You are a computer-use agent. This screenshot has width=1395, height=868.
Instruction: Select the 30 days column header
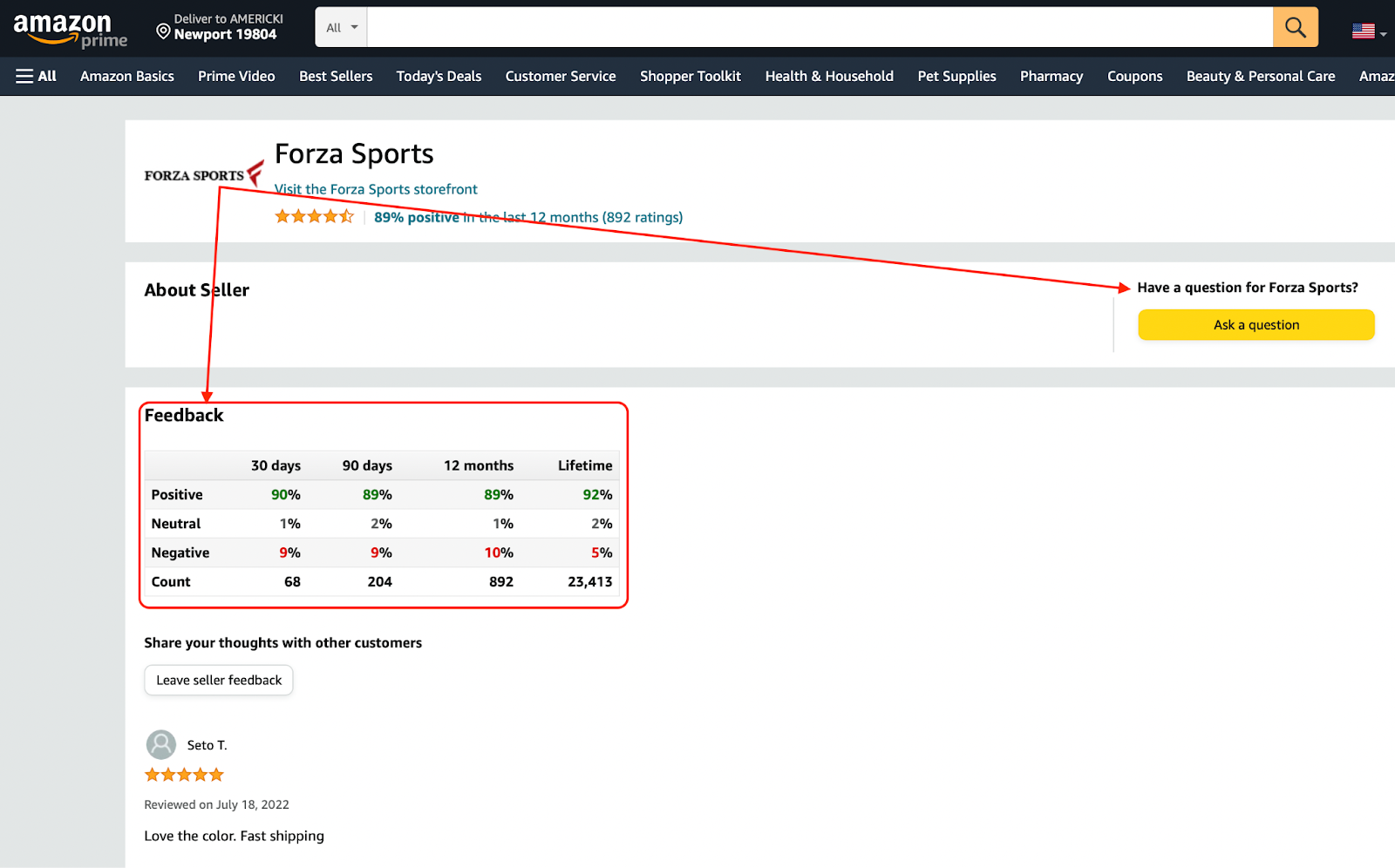[276, 465]
